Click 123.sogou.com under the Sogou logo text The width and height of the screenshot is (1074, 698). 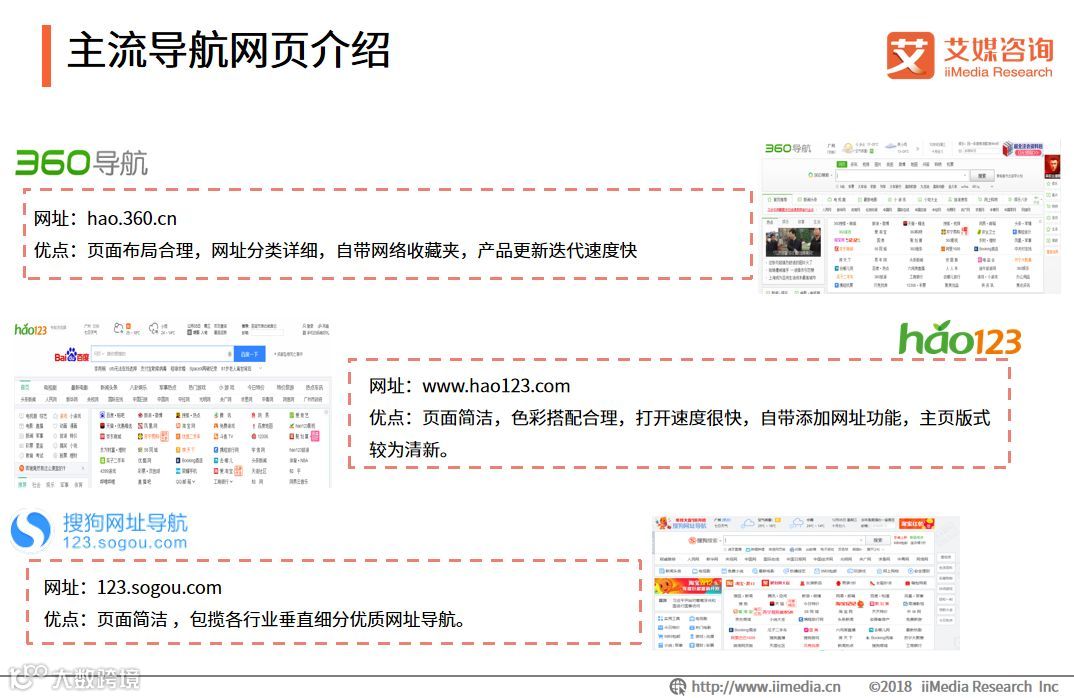(x=125, y=543)
